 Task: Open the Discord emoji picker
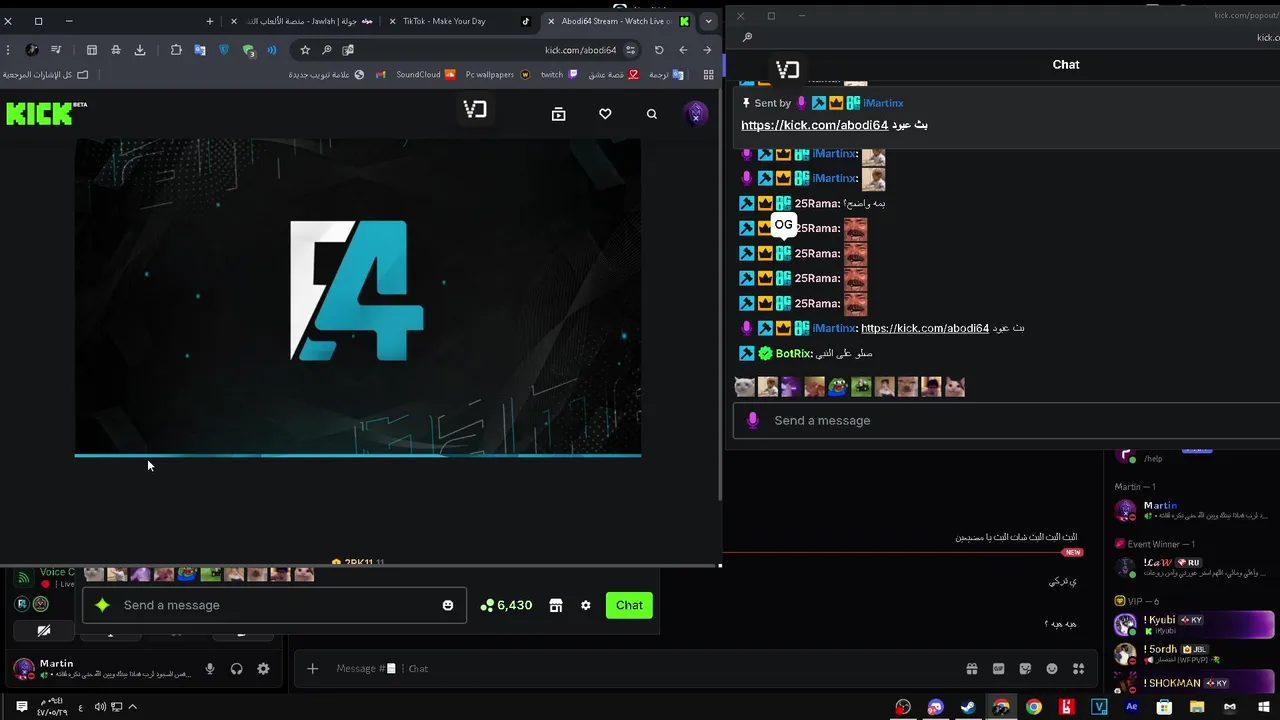coord(1052,669)
